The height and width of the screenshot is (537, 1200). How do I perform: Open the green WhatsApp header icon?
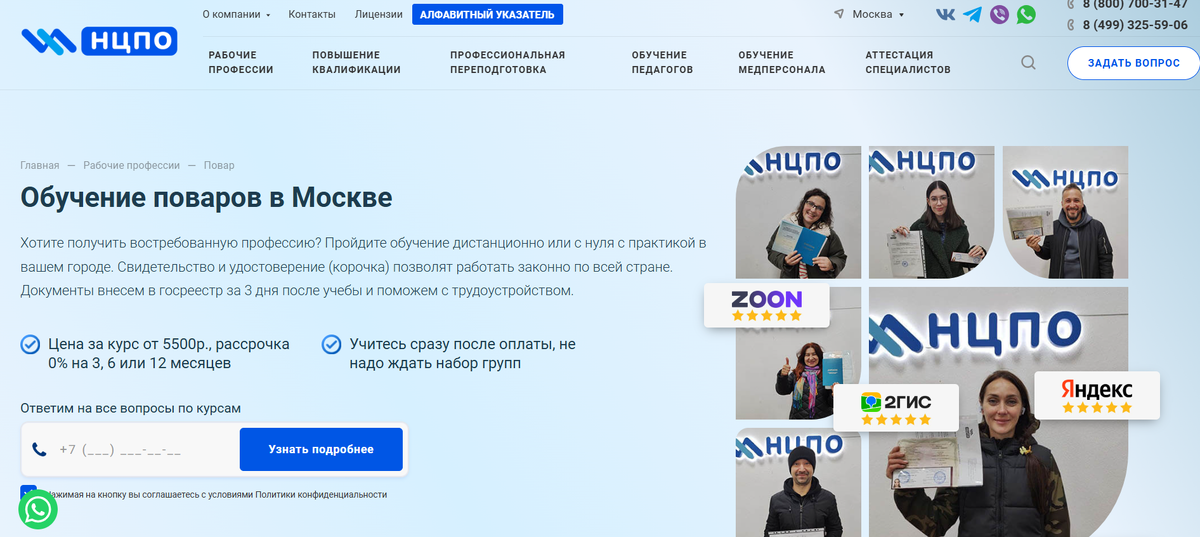(1026, 15)
